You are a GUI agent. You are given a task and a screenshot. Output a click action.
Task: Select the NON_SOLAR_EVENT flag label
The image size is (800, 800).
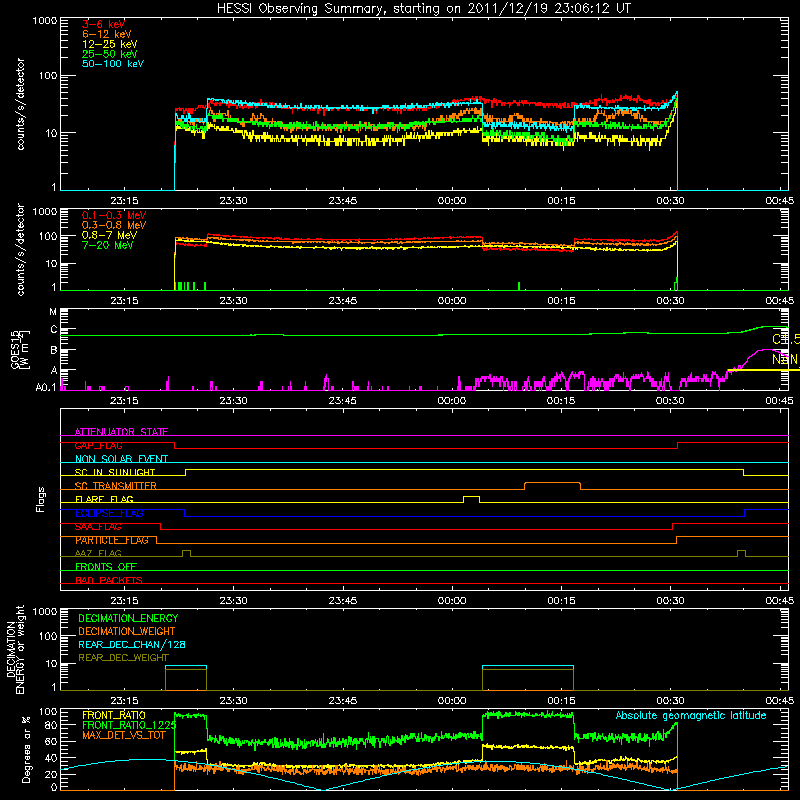click(x=121, y=459)
